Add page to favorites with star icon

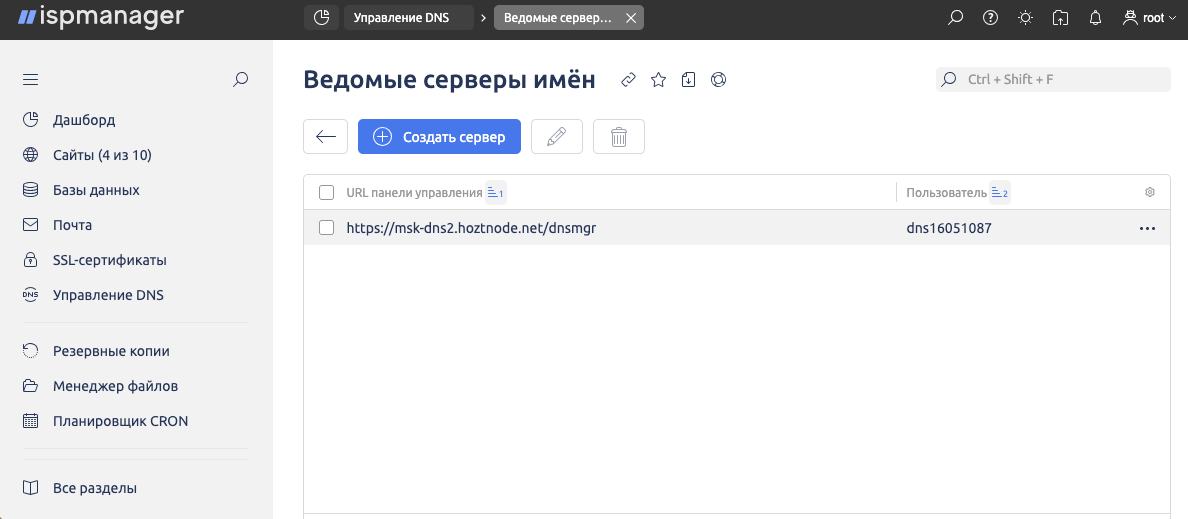point(658,80)
